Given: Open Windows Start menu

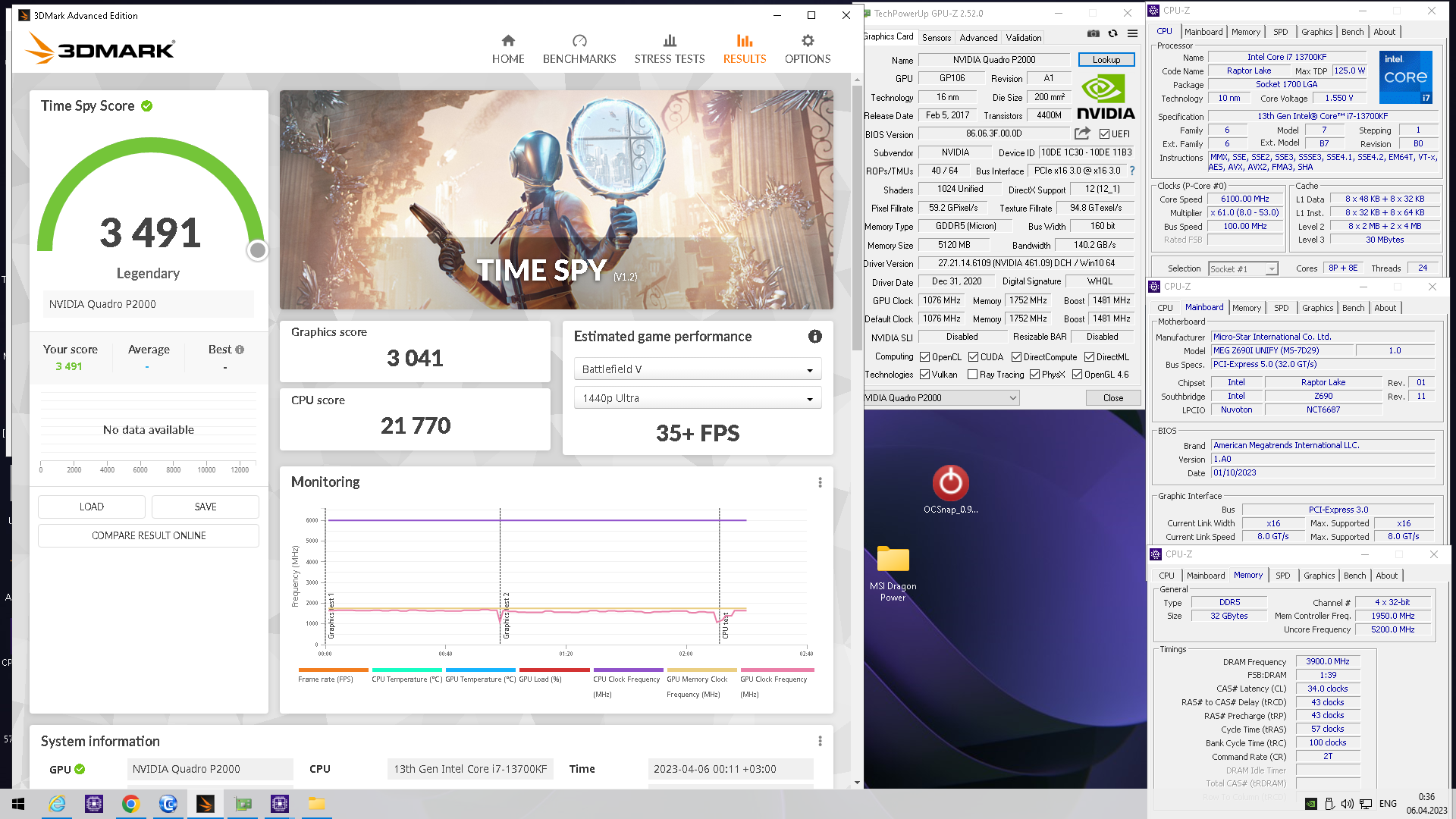Looking at the screenshot, I should (x=18, y=804).
